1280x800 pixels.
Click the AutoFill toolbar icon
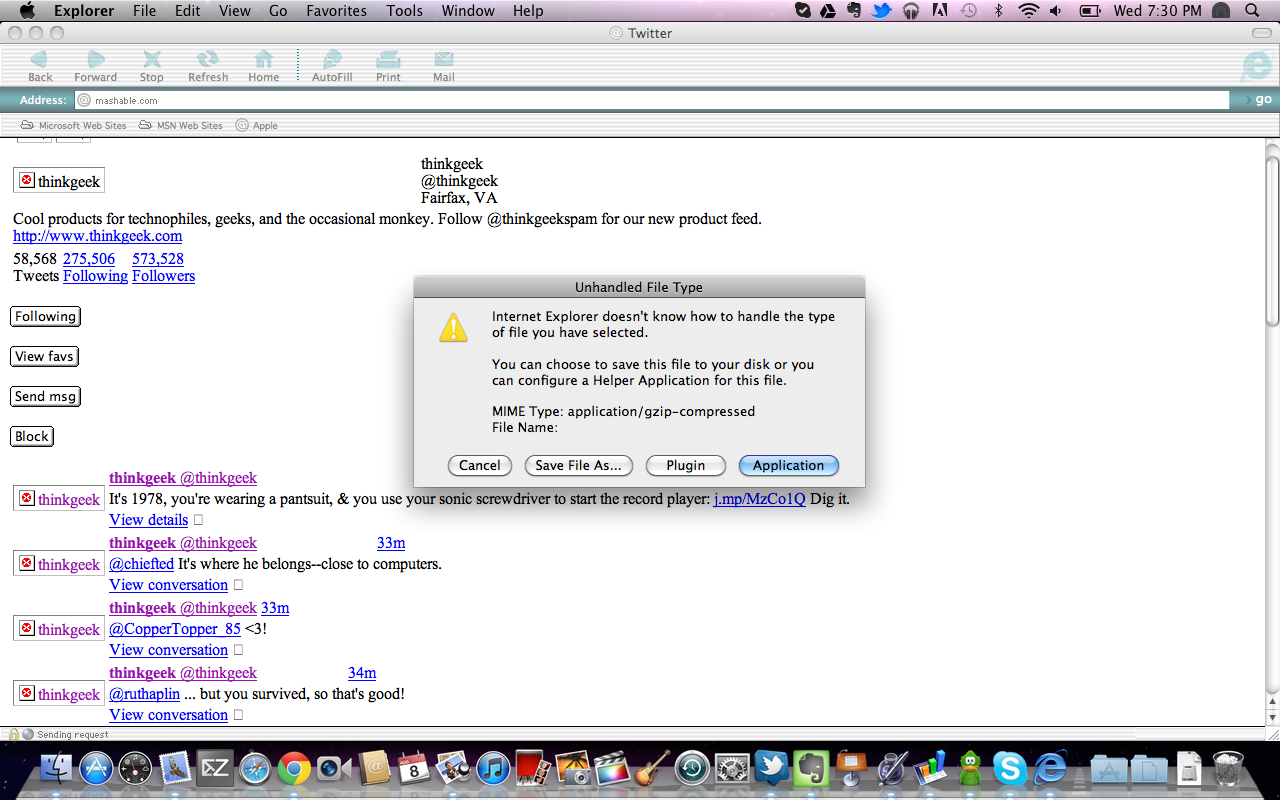[x=332, y=60]
